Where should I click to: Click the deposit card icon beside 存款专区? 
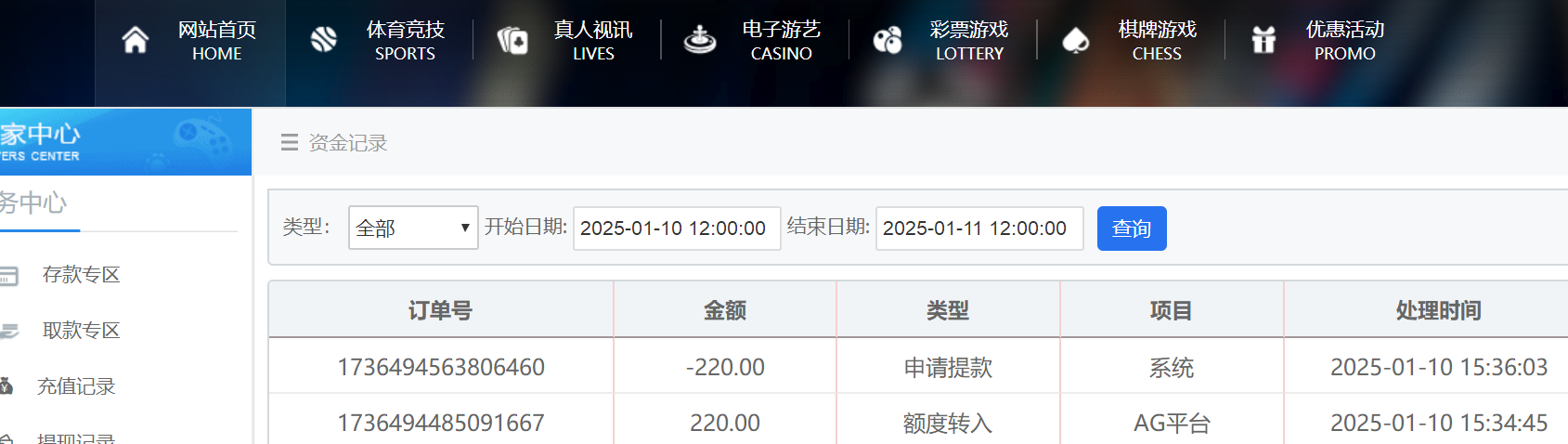(9, 276)
